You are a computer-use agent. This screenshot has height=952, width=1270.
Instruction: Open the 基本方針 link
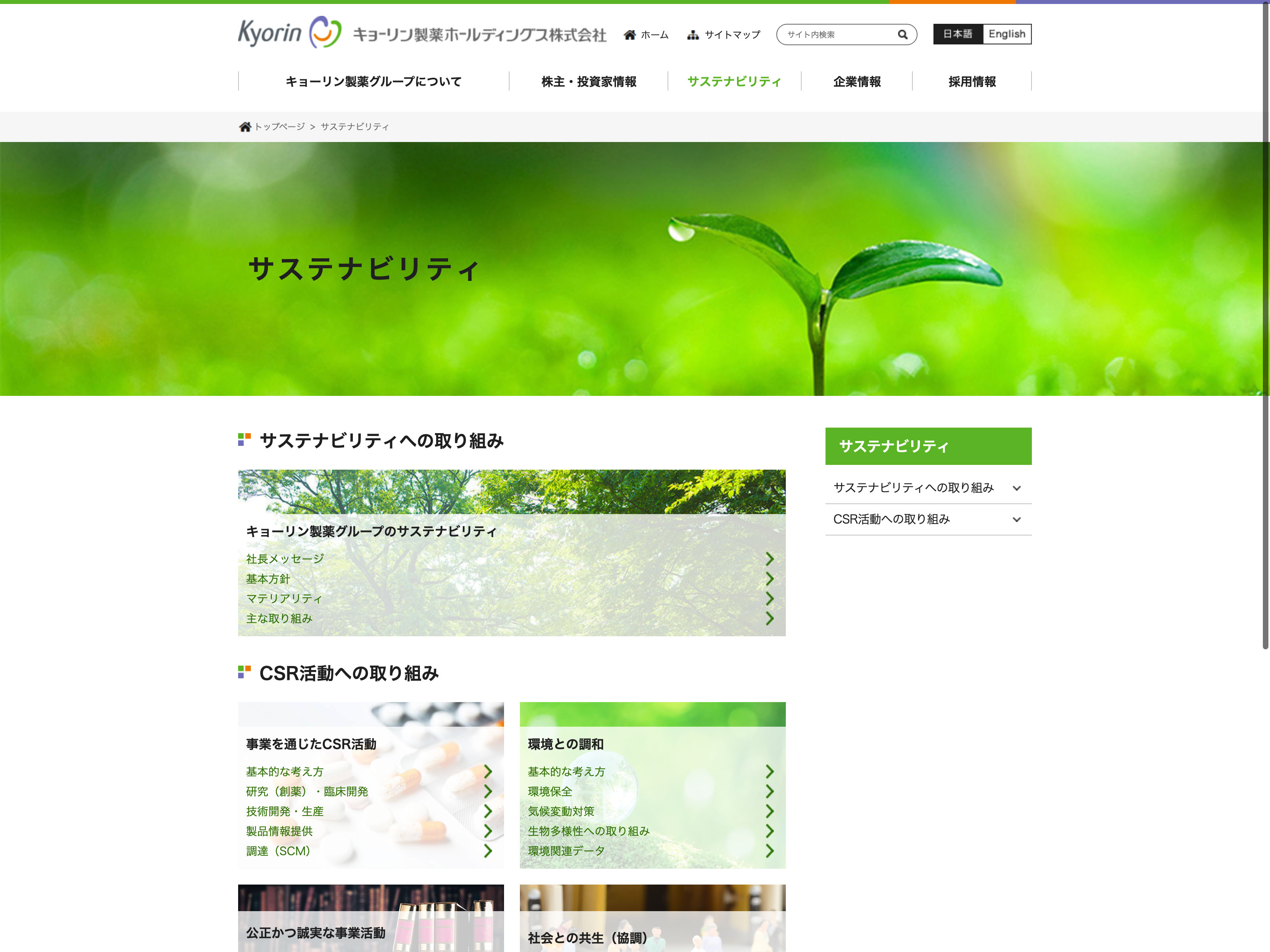click(x=268, y=579)
